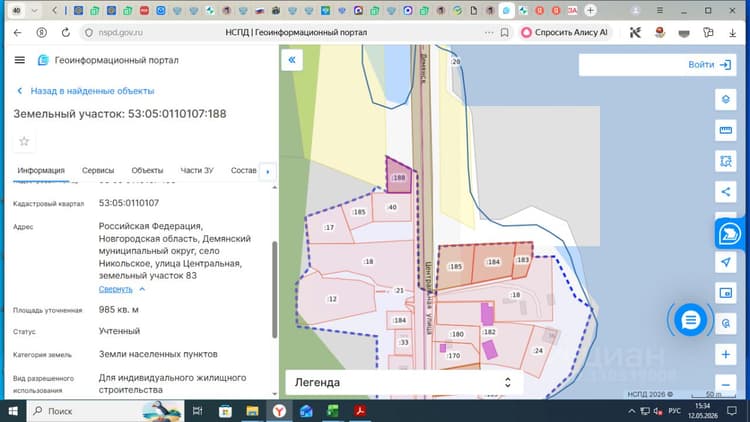Go back via Назад в найденные объекты
This screenshot has height=422, width=750.
[x=86, y=91]
